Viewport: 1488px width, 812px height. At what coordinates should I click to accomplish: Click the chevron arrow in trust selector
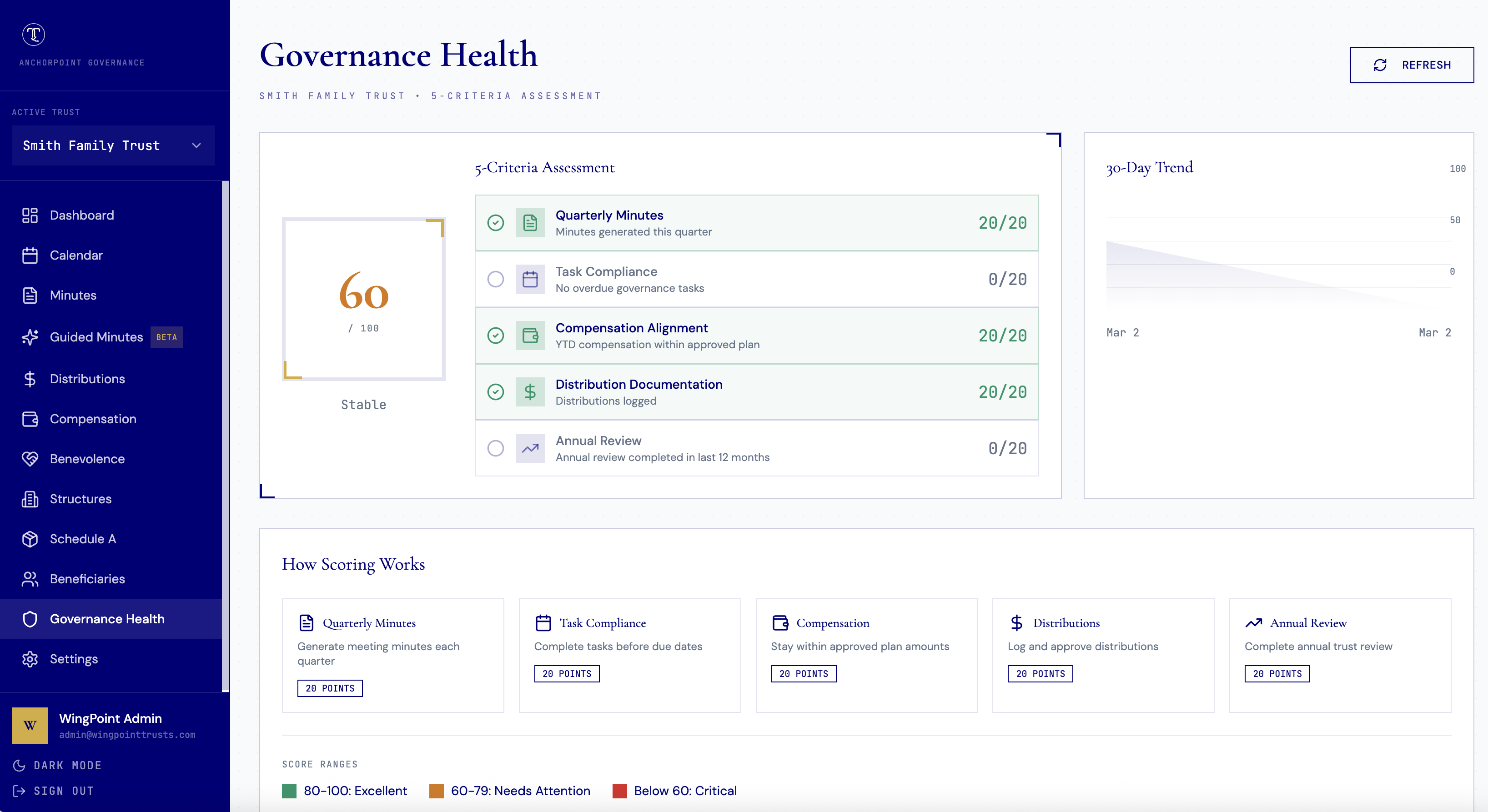tap(196, 145)
